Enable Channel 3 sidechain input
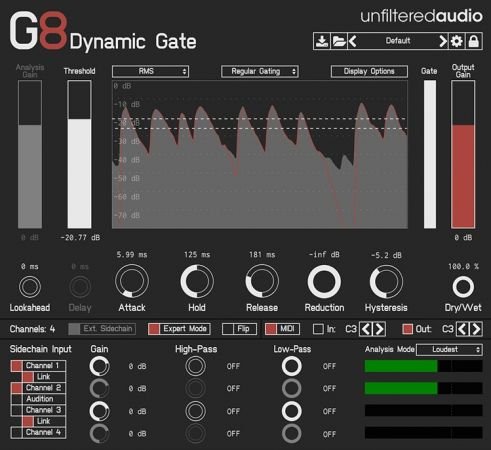Viewport: 491px width, 450px height. point(38,410)
